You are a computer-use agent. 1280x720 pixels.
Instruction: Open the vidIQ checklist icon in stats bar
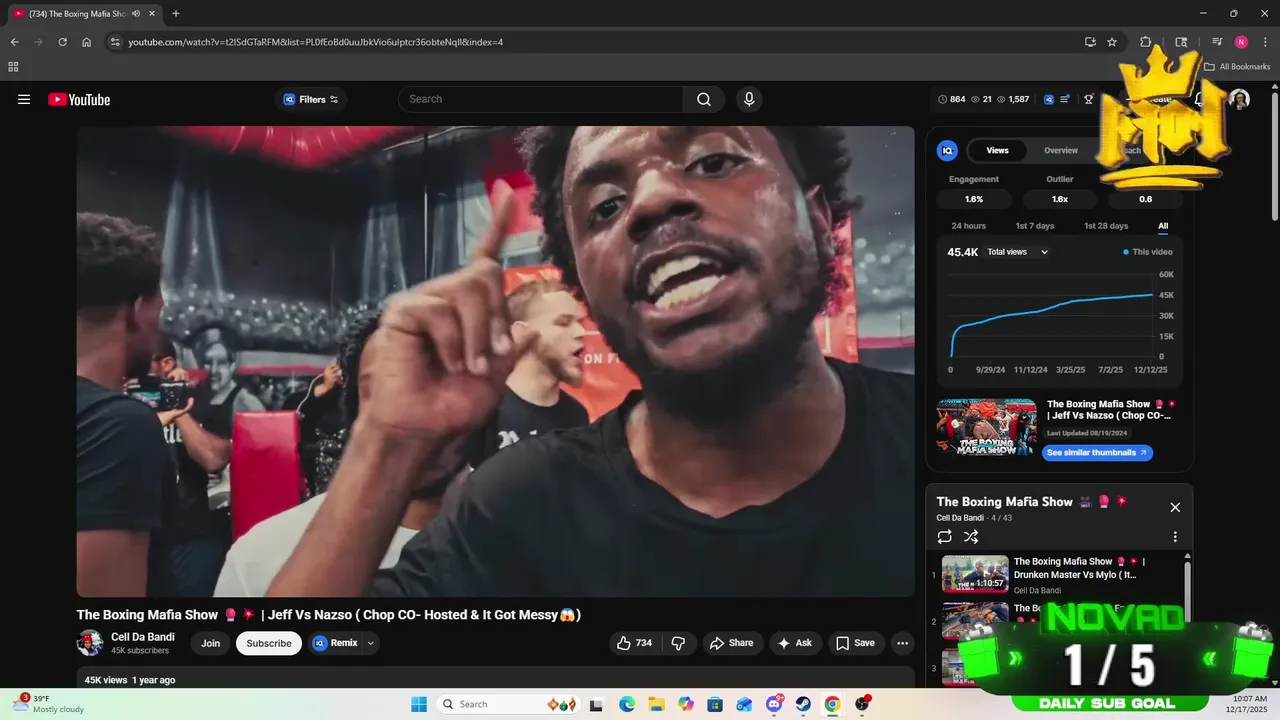pyautogui.click(x=1065, y=99)
